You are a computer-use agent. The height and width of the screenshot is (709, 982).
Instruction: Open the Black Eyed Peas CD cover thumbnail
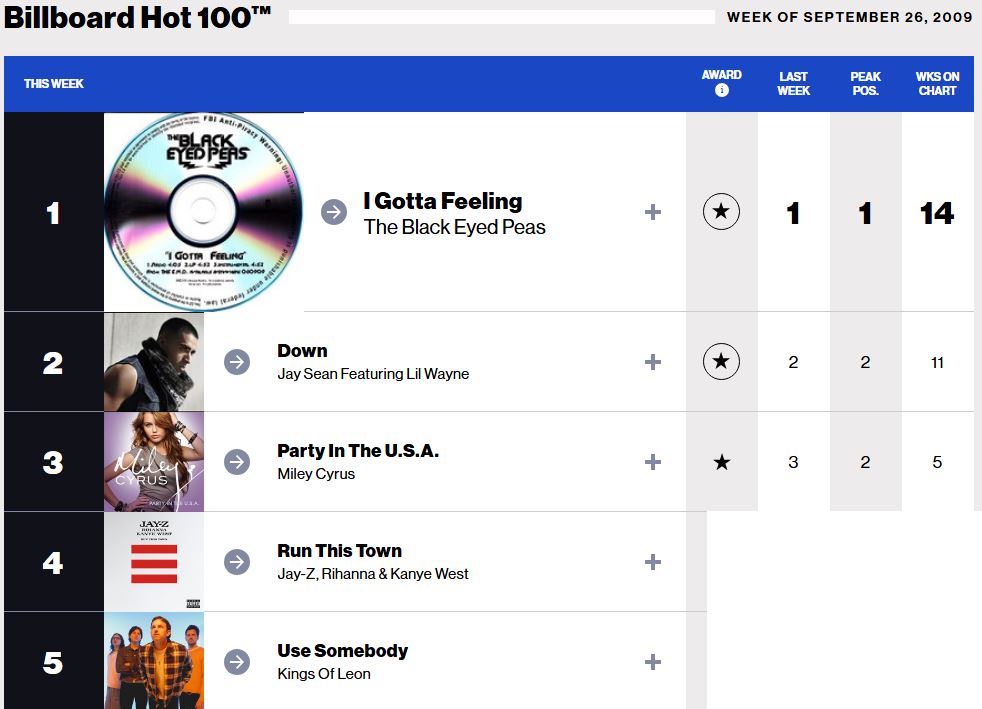(203, 211)
